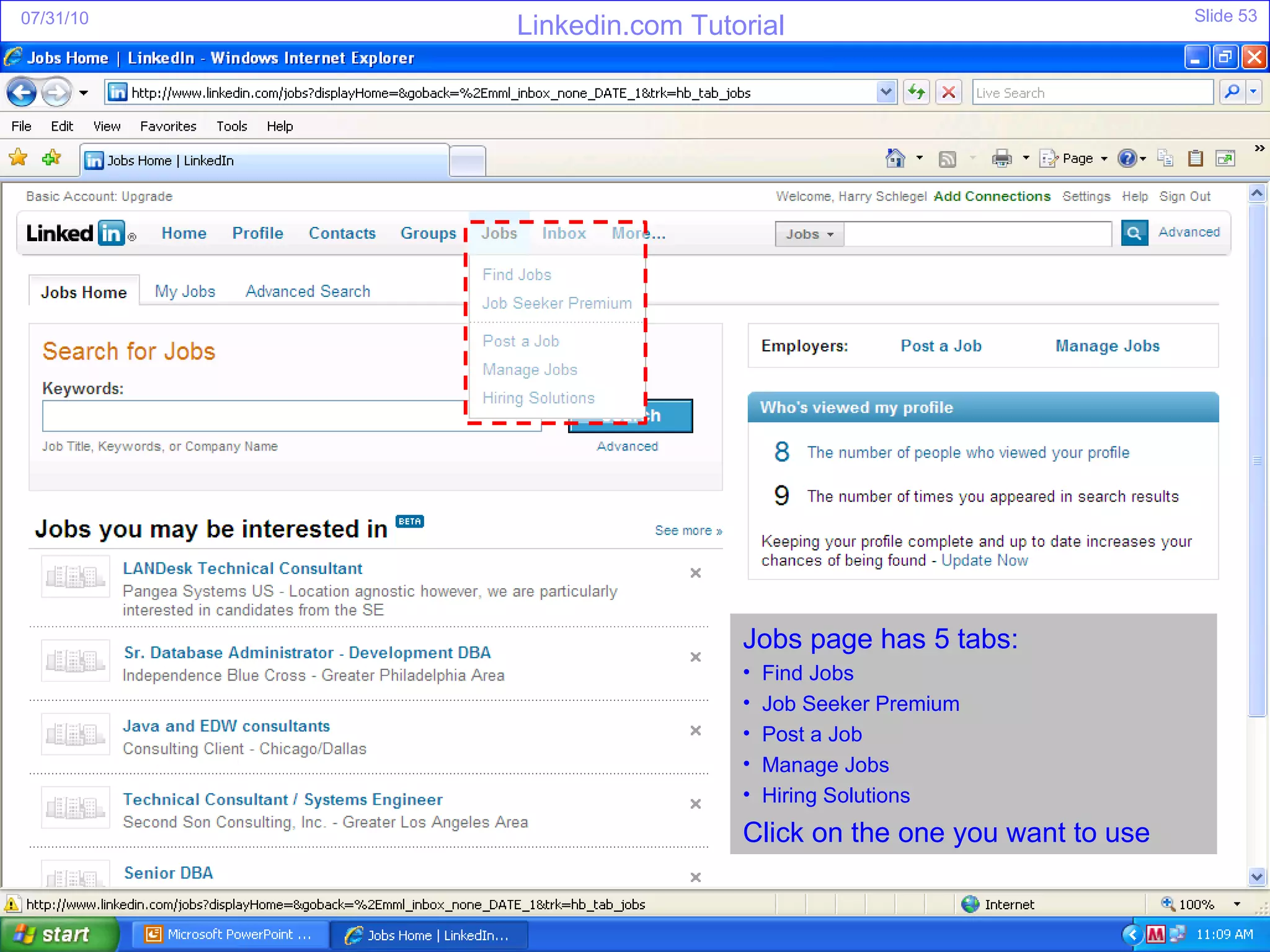Click the Sign Out link
This screenshot has width=1270, height=952.
[1185, 196]
